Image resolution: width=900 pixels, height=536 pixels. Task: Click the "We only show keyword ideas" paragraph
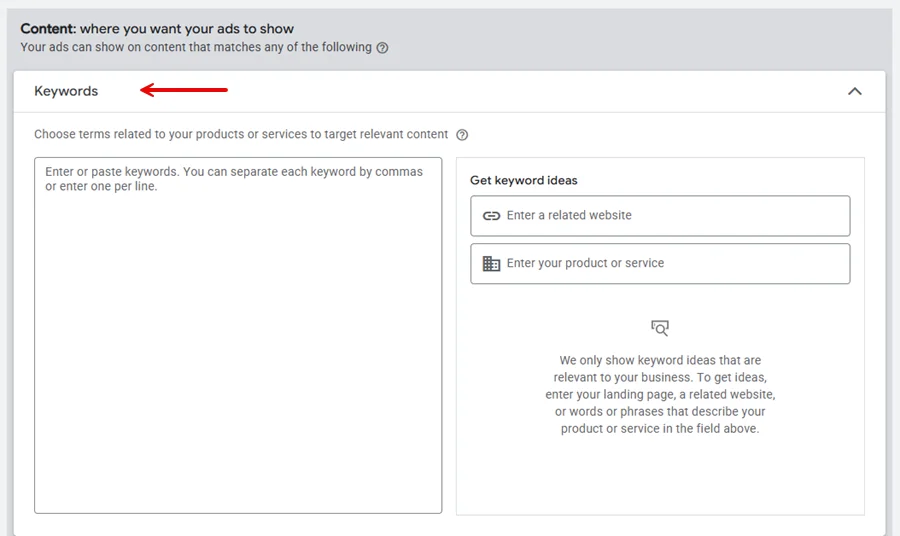(660, 394)
